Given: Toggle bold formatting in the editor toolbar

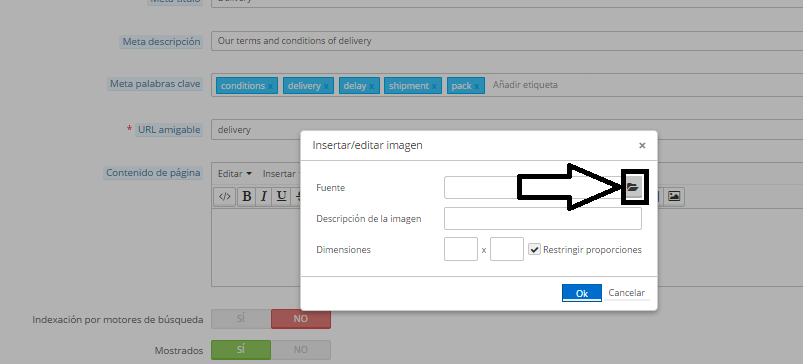Looking at the screenshot, I should [x=246, y=196].
